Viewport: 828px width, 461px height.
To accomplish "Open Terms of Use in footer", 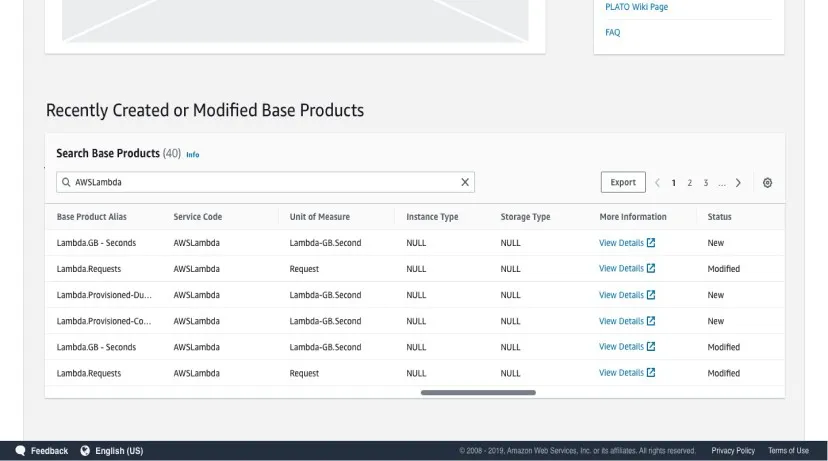I will pyautogui.click(x=788, y=450).
